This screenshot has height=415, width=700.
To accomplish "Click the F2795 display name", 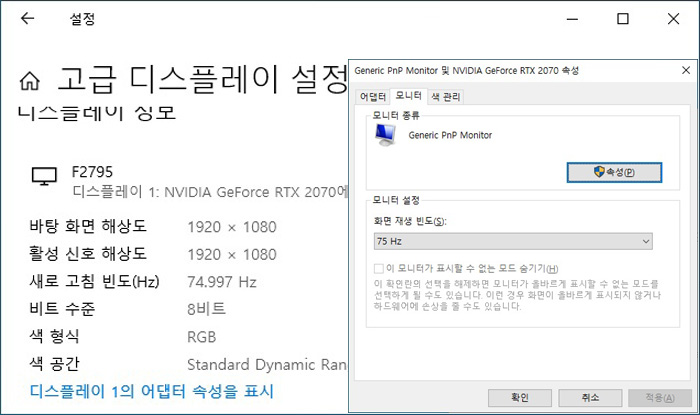I will [x=92, y=172].
